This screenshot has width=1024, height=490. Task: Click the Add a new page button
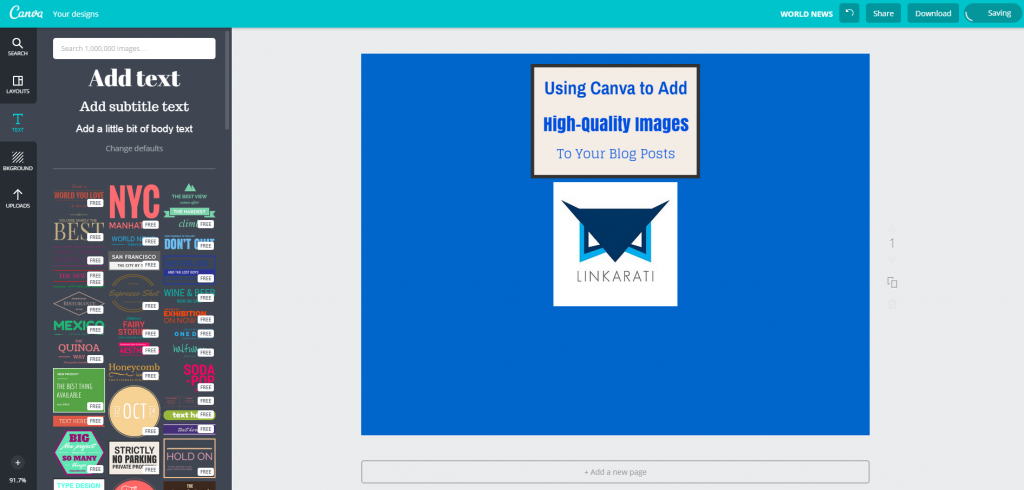point(615,472)
